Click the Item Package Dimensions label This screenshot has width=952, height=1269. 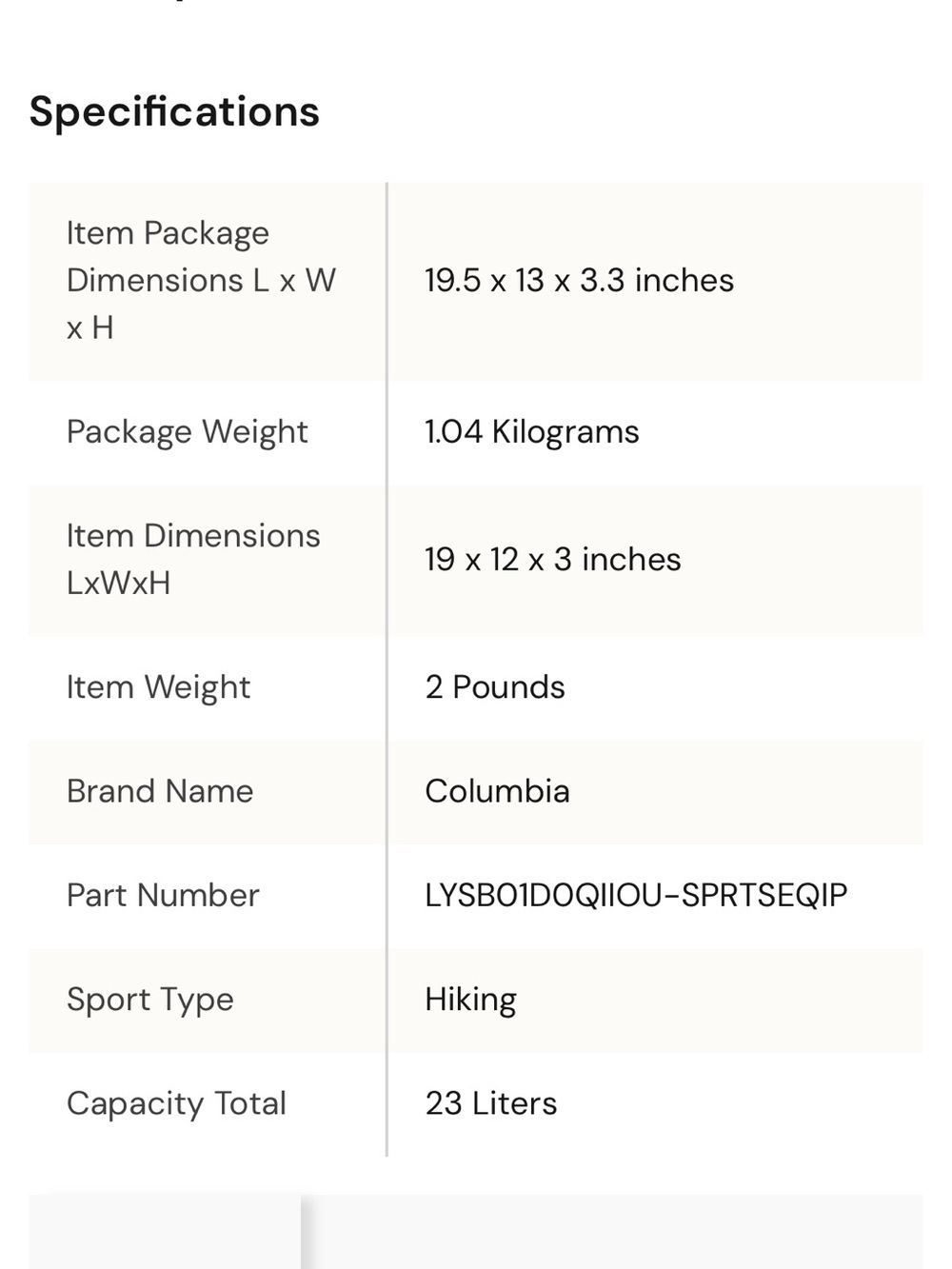click(x=201, y=280)
